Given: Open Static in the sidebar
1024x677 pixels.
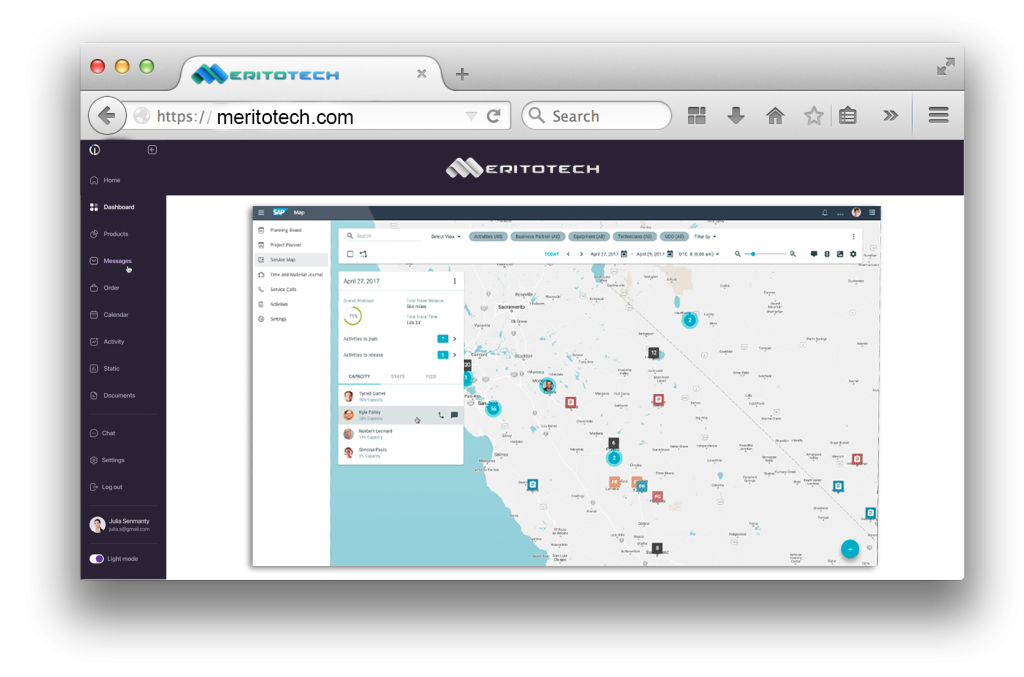Looking at the screenshot, I should [104, 368].
